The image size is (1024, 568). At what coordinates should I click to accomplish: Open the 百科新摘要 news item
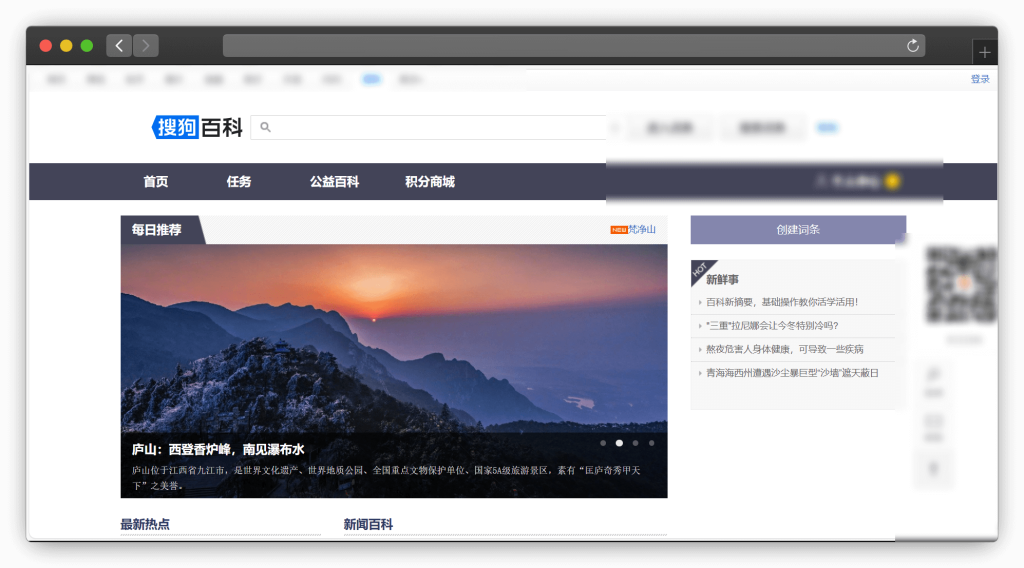[782, 302]
